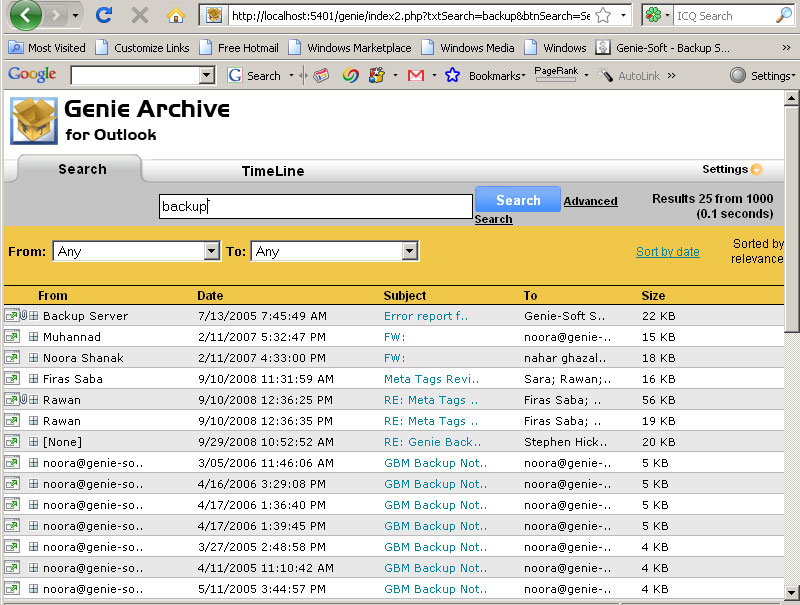This screenshot has width=800, height=605.
Task: Open the RE: Genie Back.. subject link
Action: pyautogui.click(x=432, y=442)
